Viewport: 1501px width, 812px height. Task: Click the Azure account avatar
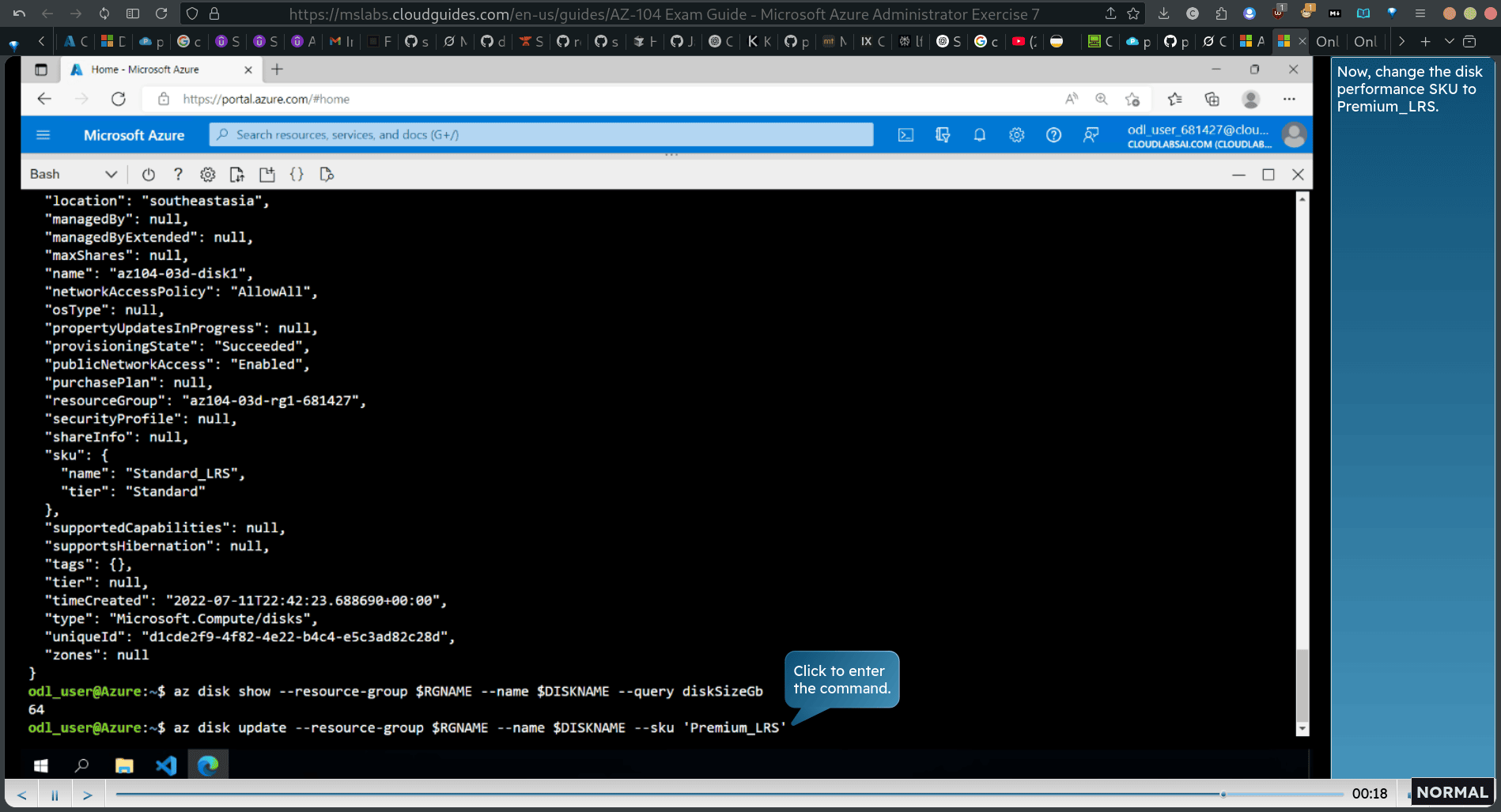coord(1294,135)
